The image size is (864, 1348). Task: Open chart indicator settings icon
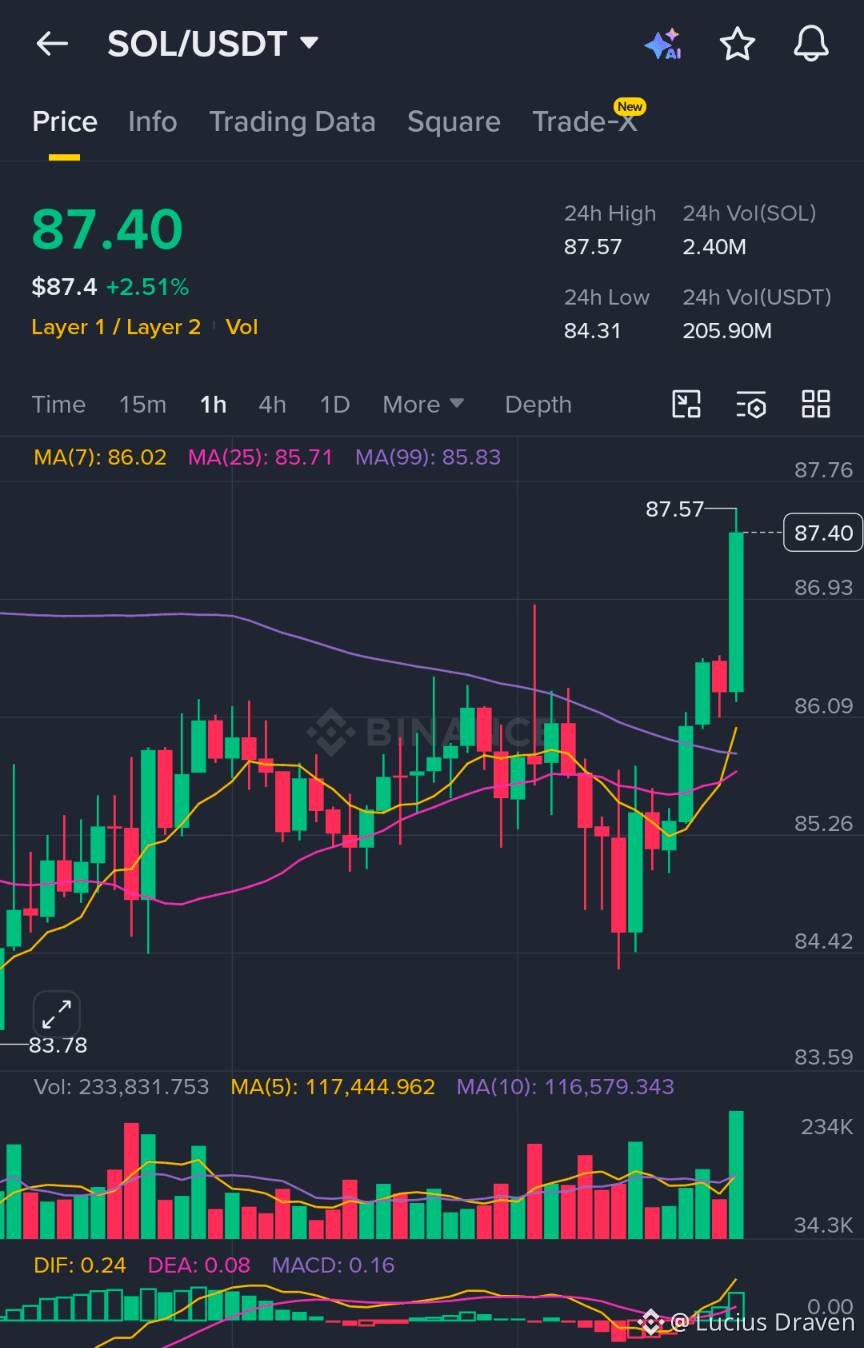pos(751,404)
